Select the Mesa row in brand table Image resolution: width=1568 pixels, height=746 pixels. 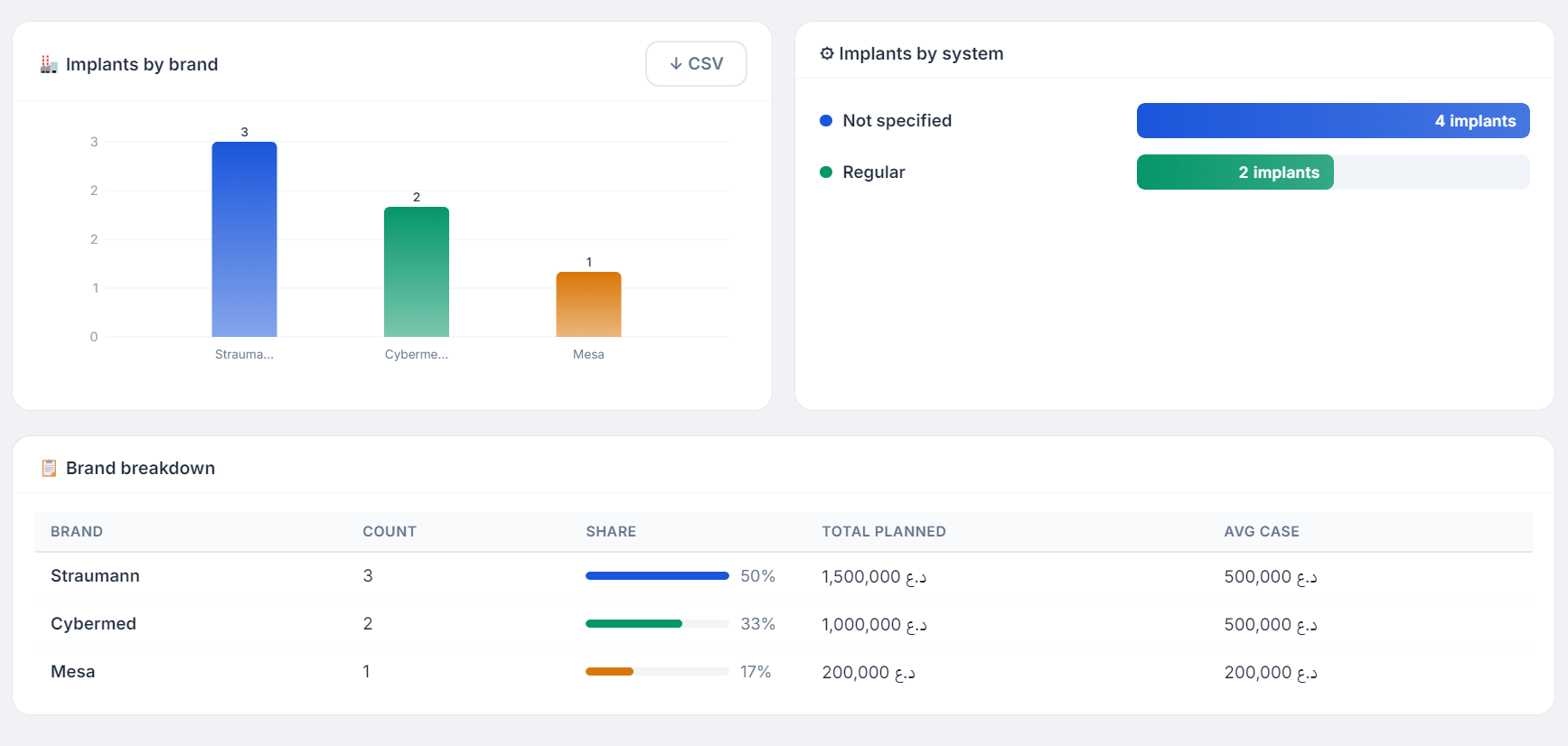click(784, 672)
